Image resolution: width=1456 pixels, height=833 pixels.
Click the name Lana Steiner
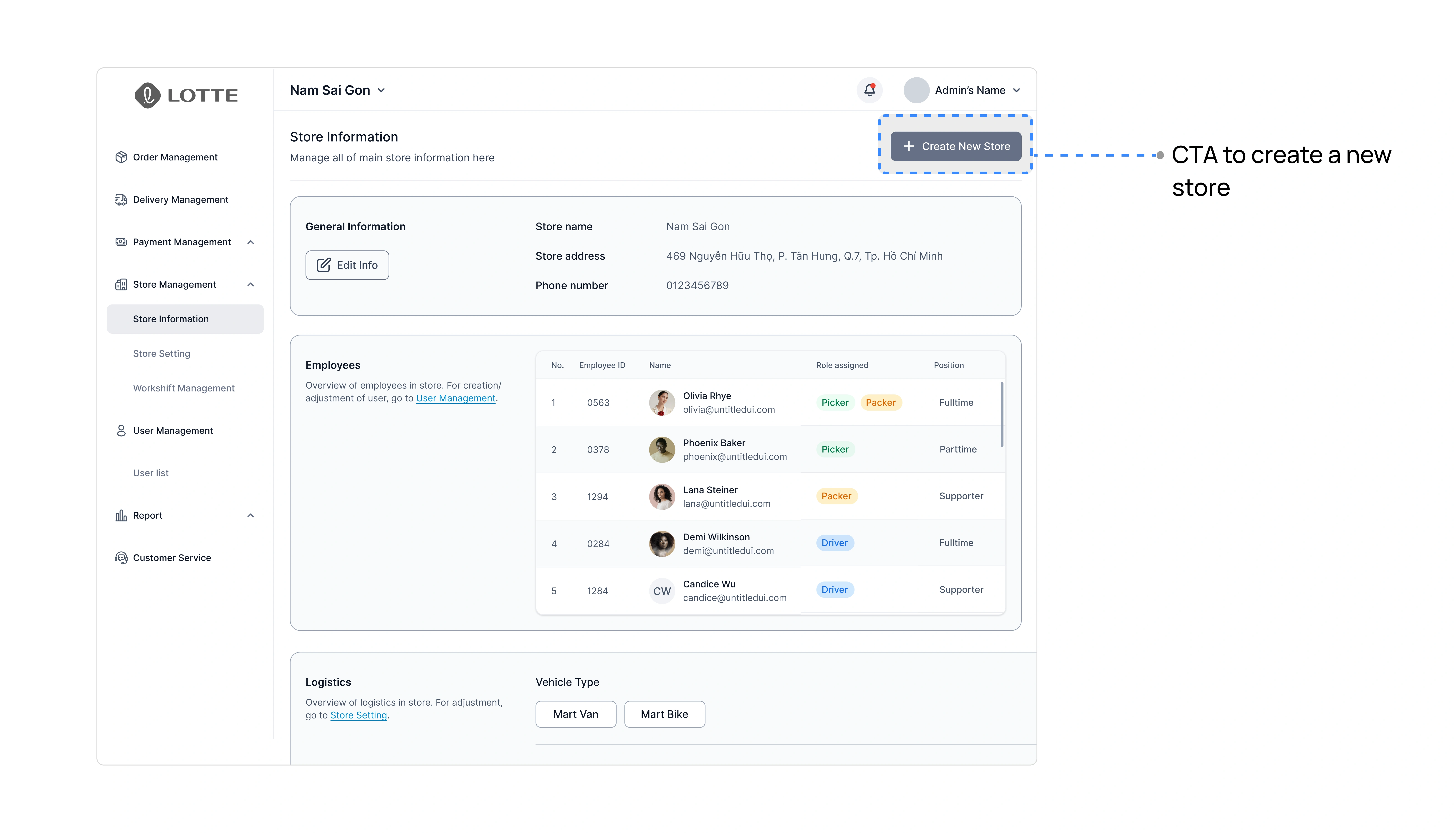point(710,490)
